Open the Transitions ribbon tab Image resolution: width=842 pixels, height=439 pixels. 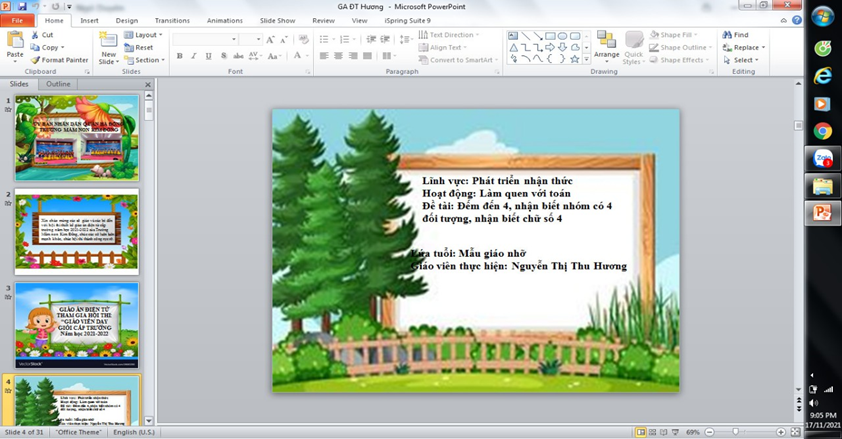[x=172, y=20]
